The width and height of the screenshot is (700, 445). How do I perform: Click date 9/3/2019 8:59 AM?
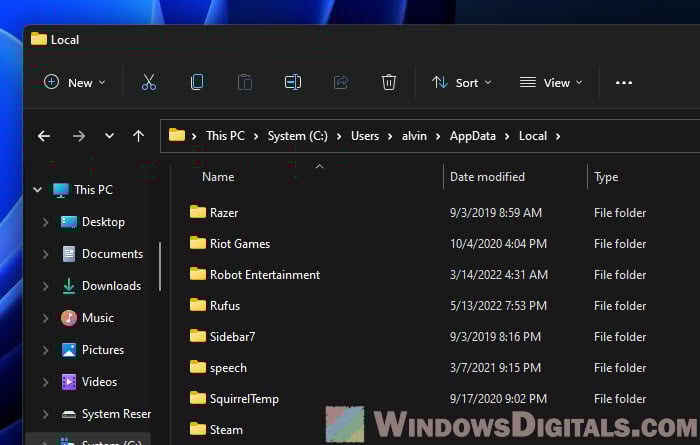(x=496, y=213)
